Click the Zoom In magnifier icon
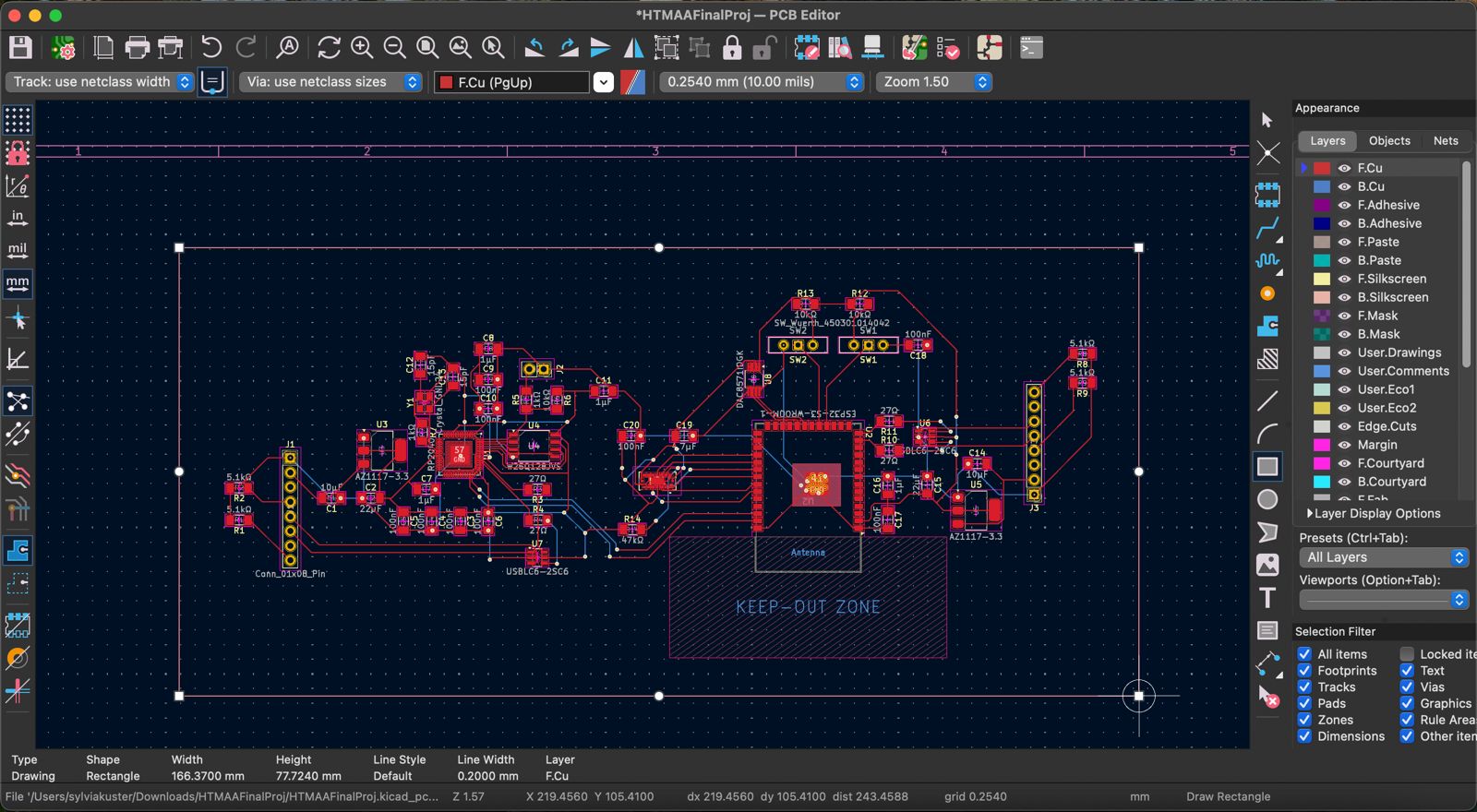Screen dimensions: 1477x812 [x=362, y=48]
